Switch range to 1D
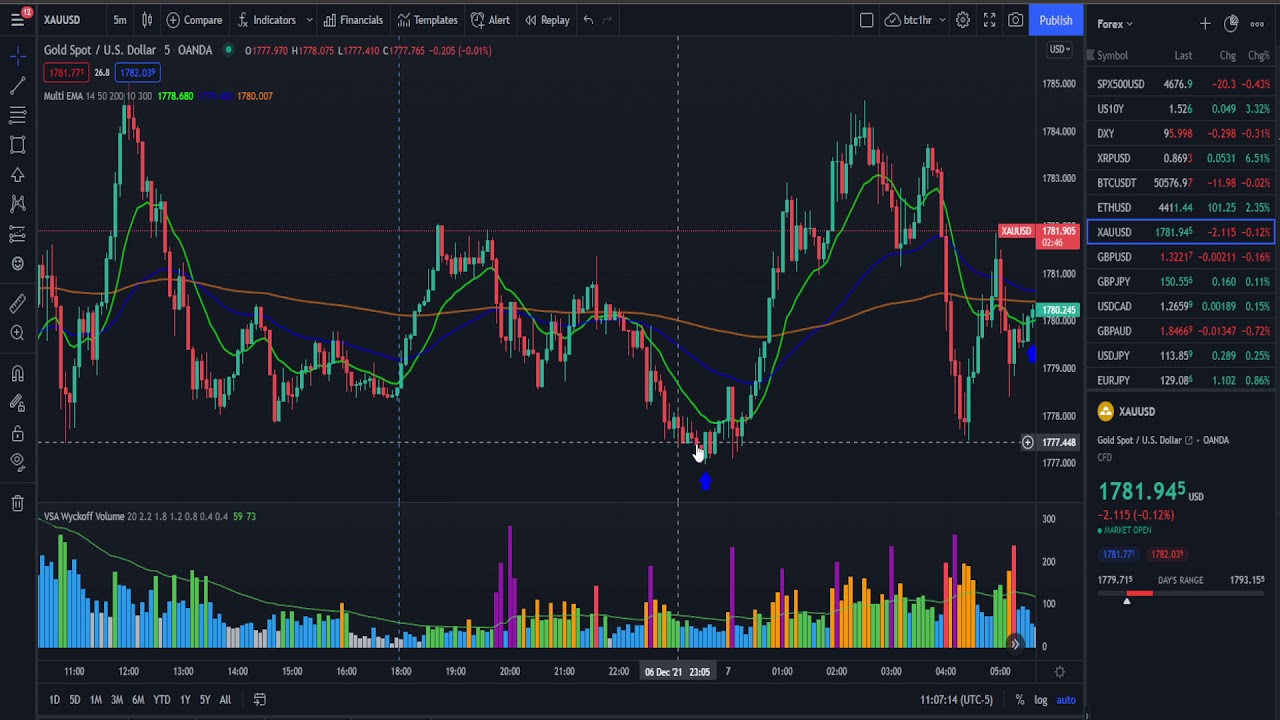This screenshot has width=1280, height=720. [55, 700]
